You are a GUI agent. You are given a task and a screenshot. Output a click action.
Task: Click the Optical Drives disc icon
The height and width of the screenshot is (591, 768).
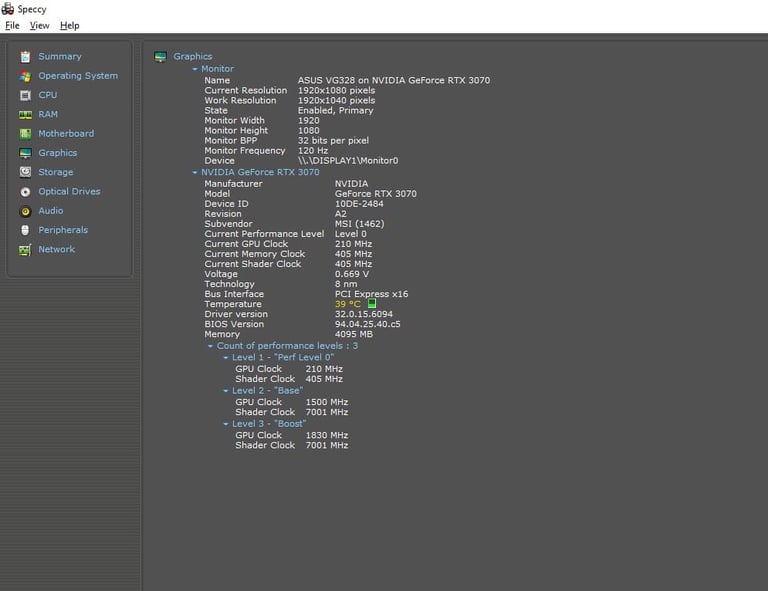pyautogui.click(x=25, y=192)
